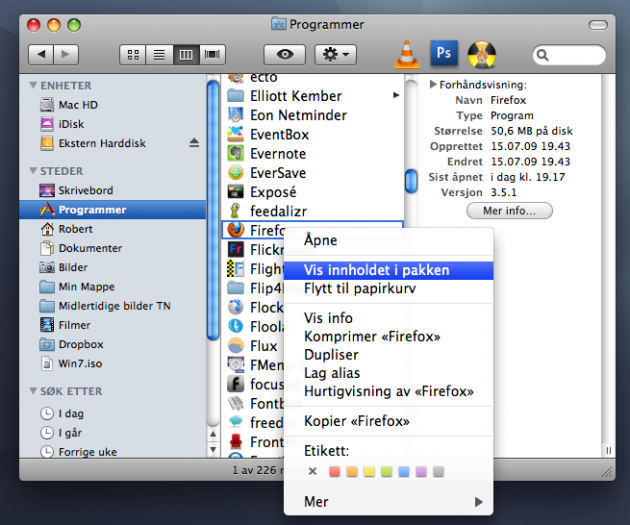Switch to list view
630x525 pixels.
[x=160, y=54]
